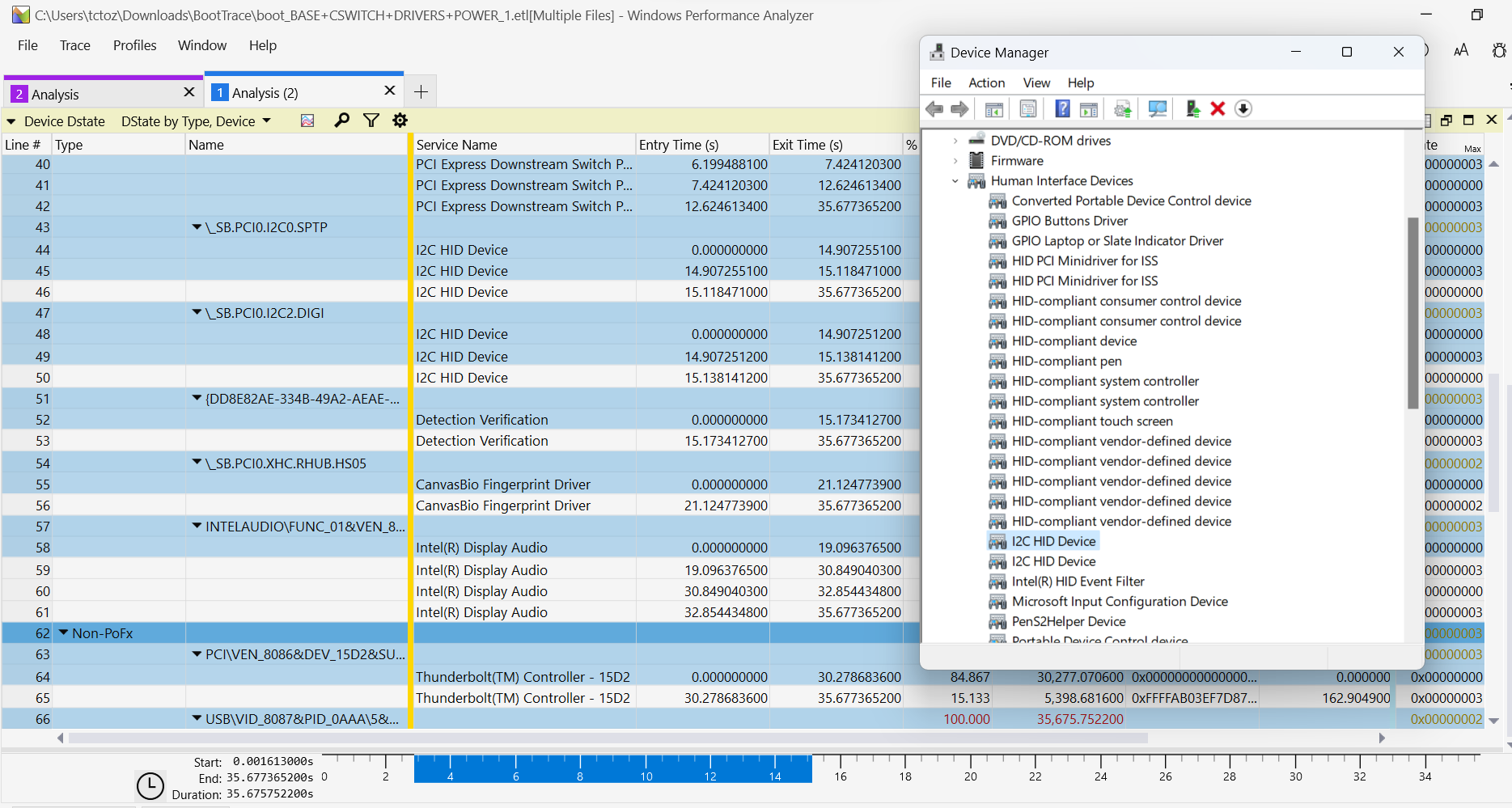This screenshot has width=1512, height=808.
Task: Open the Trace menu
Action: click(74, 45)
